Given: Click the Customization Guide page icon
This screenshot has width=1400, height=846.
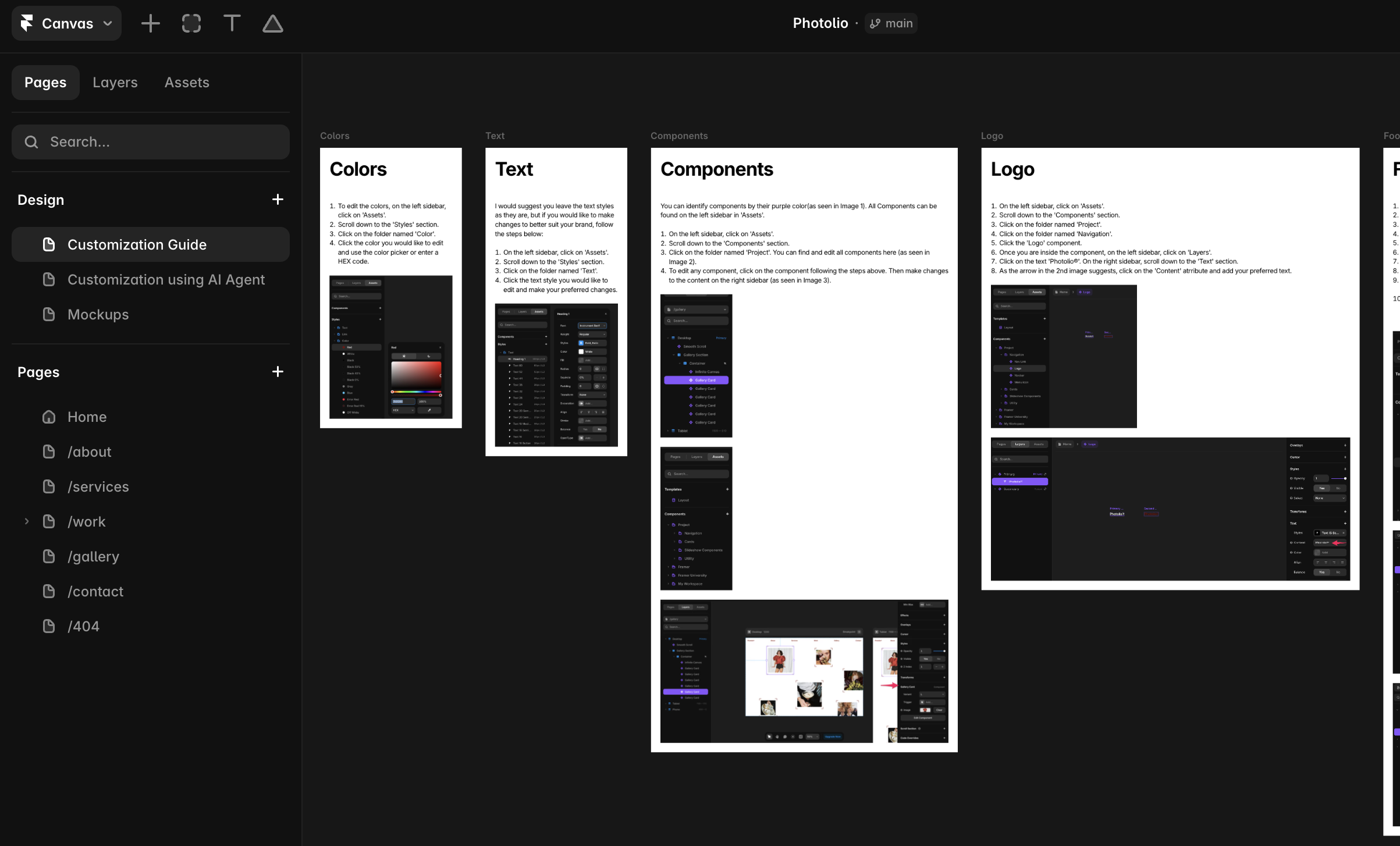Looking at the screenshot, I should coord(49,244).
